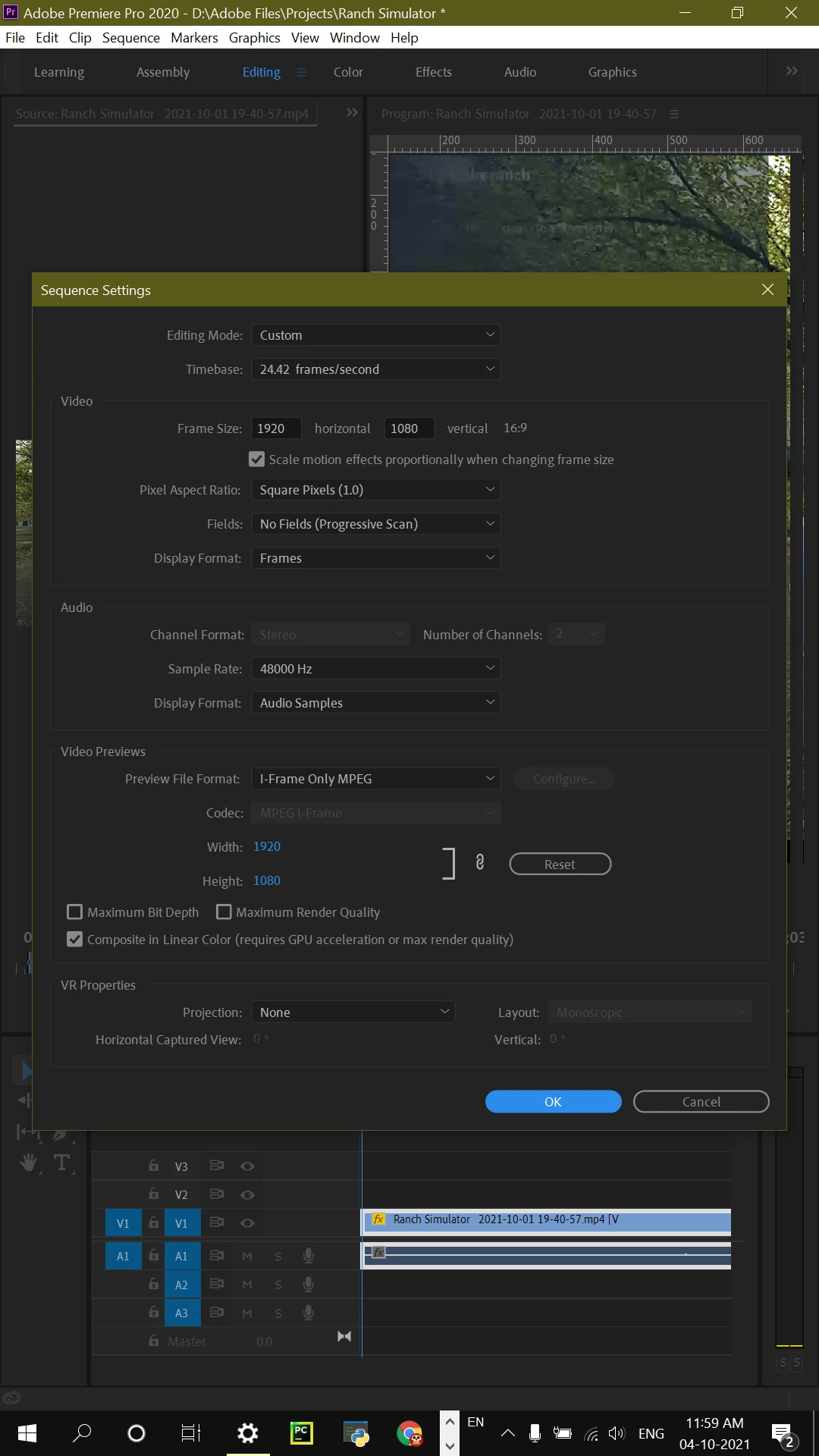Screen dimensions: 819x1456
Task: Switch to Color workspace tab
Action: tap(348, 72)
